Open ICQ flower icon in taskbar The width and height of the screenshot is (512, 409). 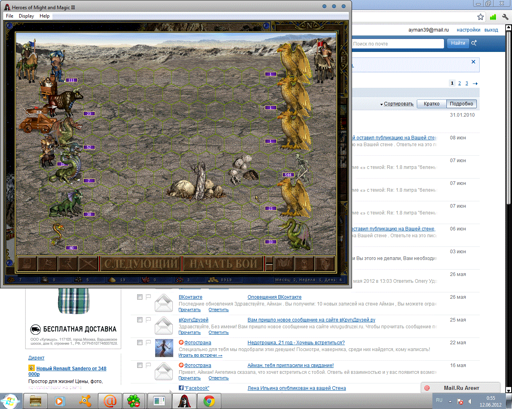134,401
